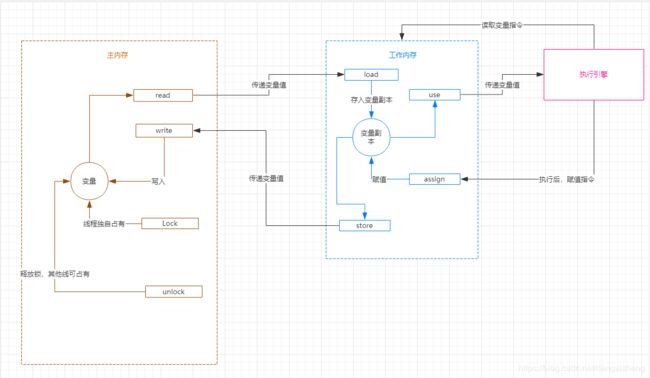Select the assign node box
650x378 pixels.
point(435,179)
